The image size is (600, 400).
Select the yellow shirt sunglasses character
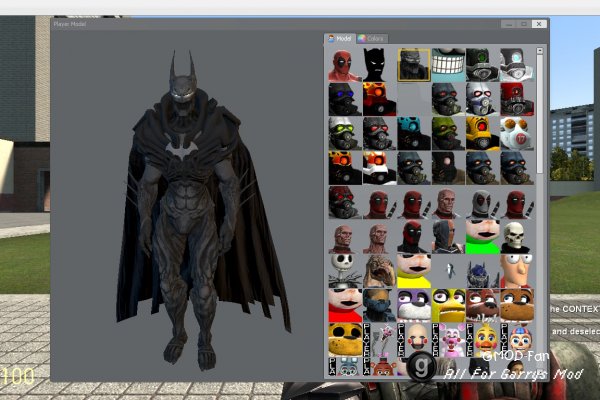[x=414, y=271]
